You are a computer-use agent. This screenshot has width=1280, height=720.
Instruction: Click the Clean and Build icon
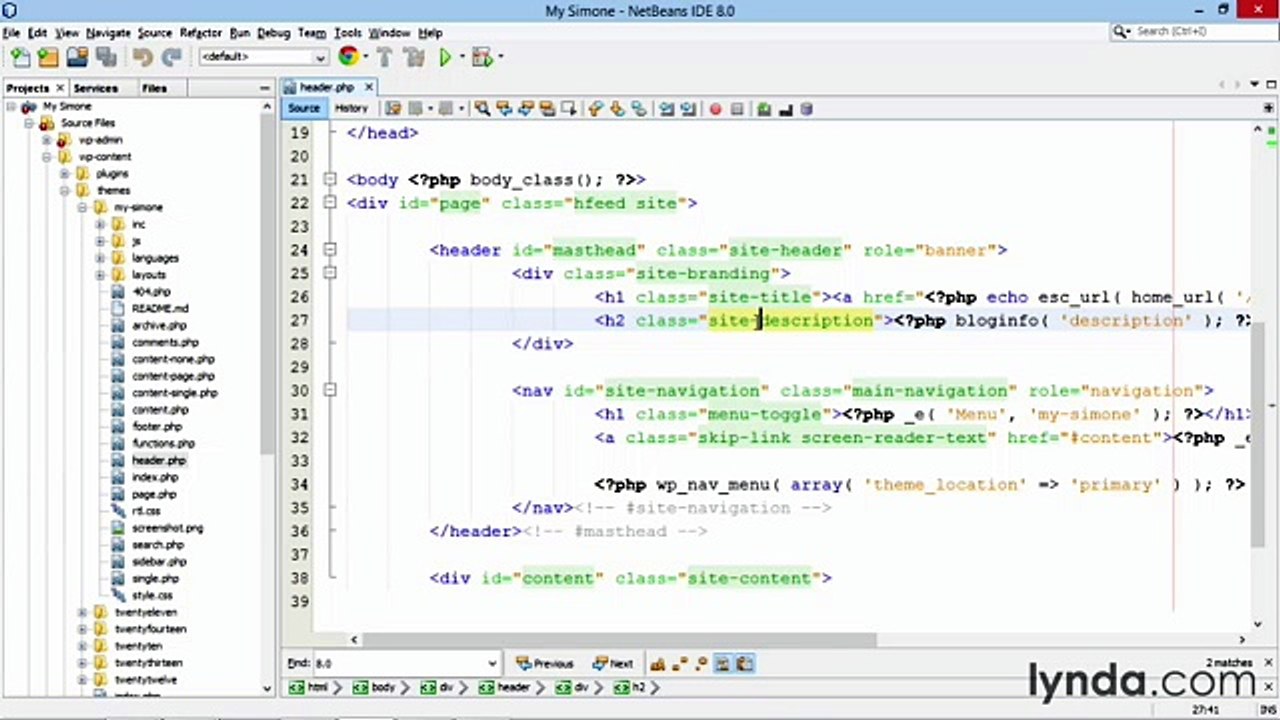tap(414, 58)
